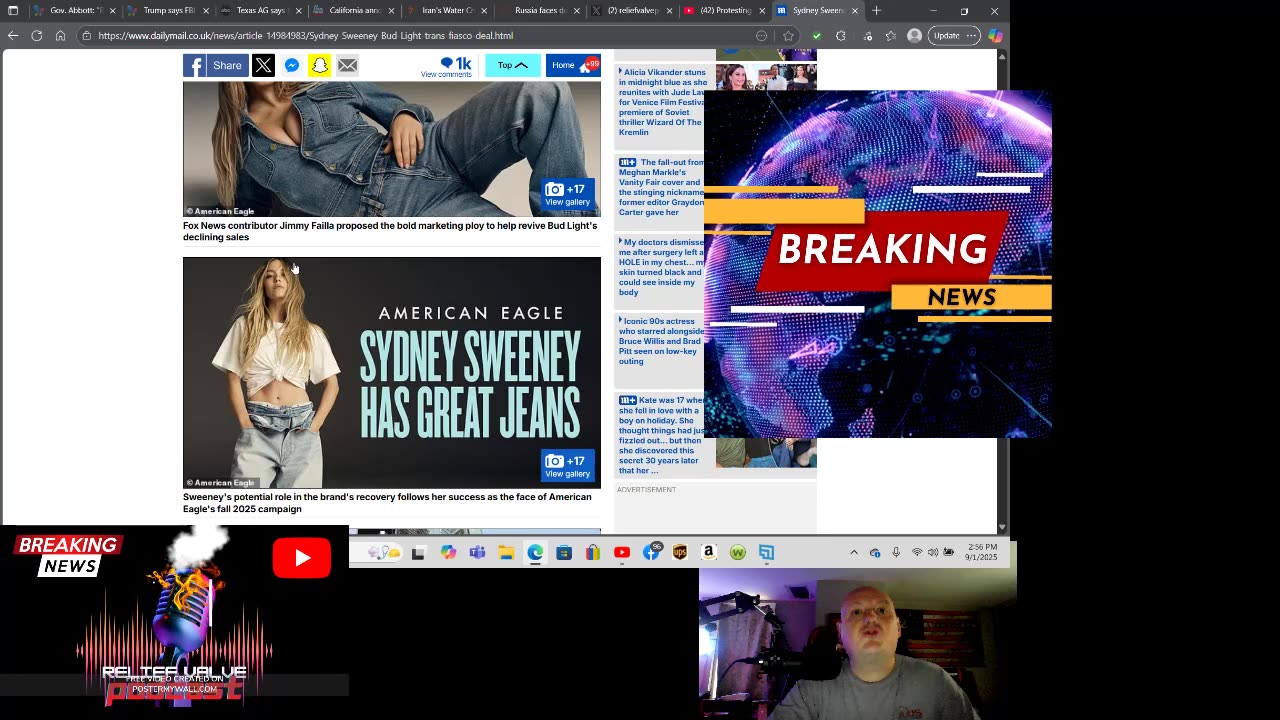This screenshot has height=720, width=1280.
Task: Click the YouTube play button overlay logo
Action: (301, 558)
